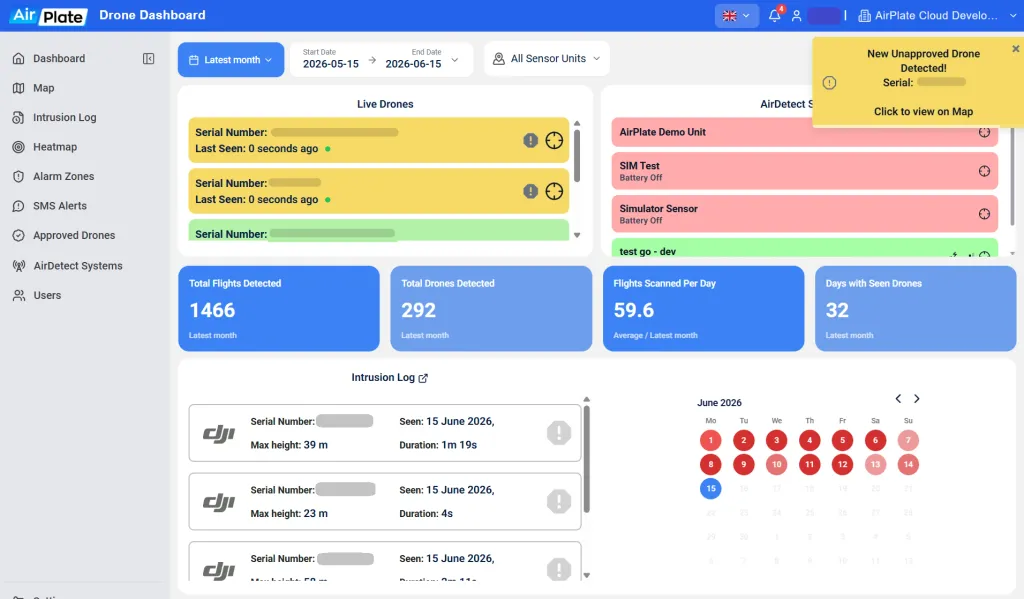Screen dimensions: 1024x599
Task: Expand the AirPlate Cloud organisation dropdown
Action: pyautogui.click(x=937, y=16)
